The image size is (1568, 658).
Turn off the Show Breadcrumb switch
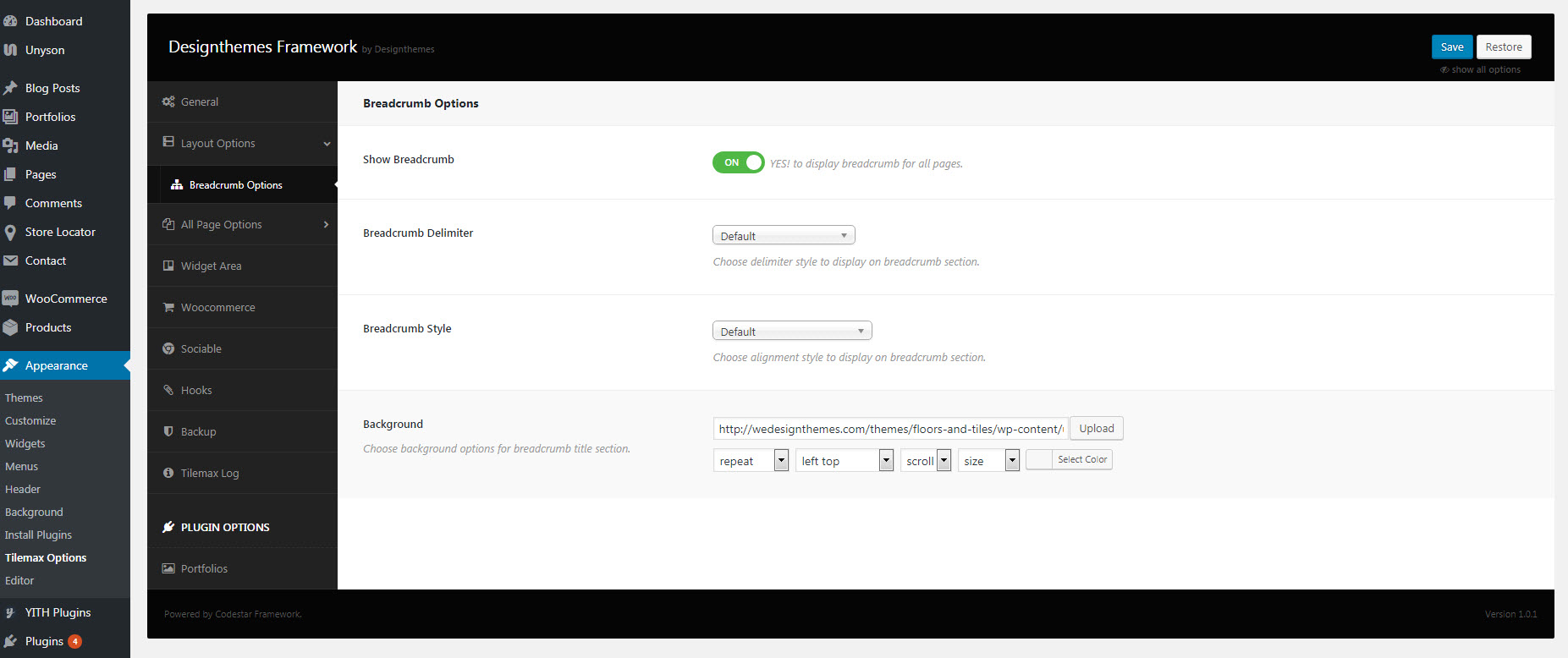pos(738,162)
